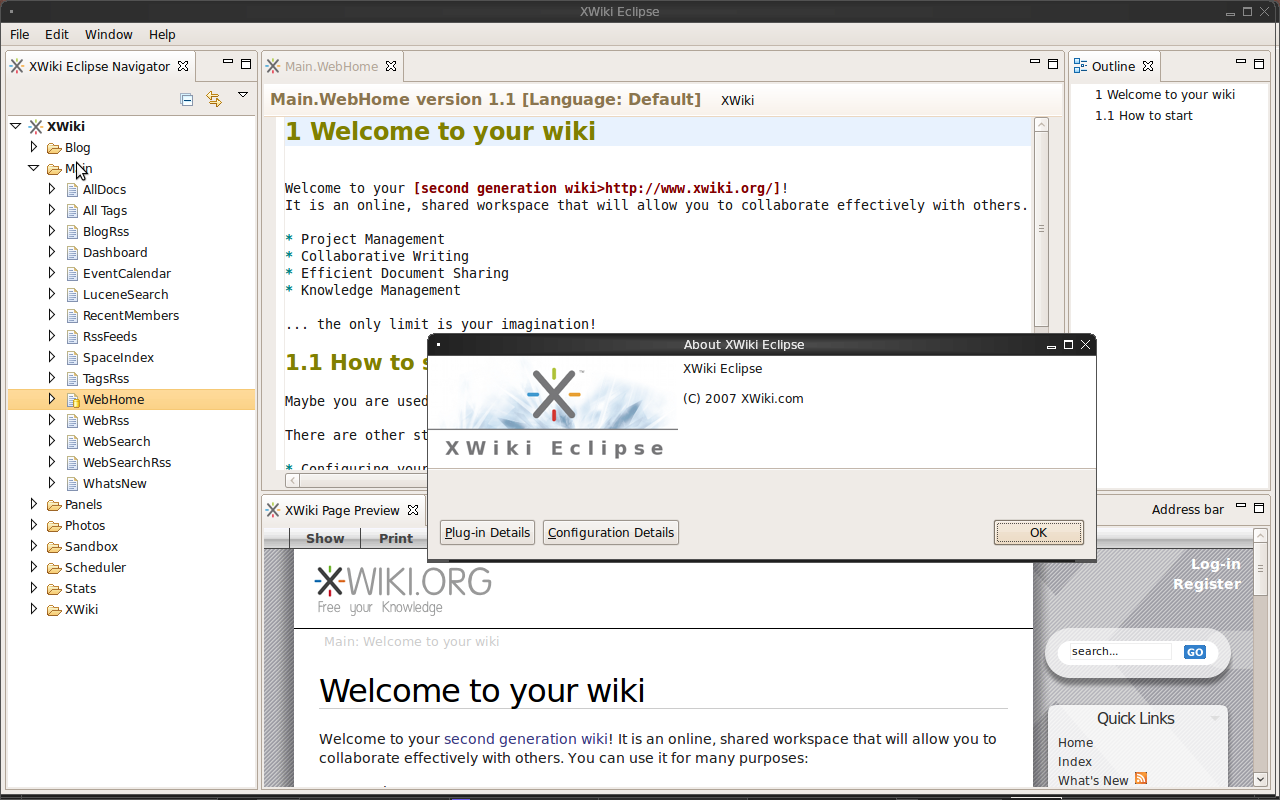Image resolution: width=1280 pixels, height=800 pixels.
Task: Click the search field in page preview
Action: tap(1118, 651)
